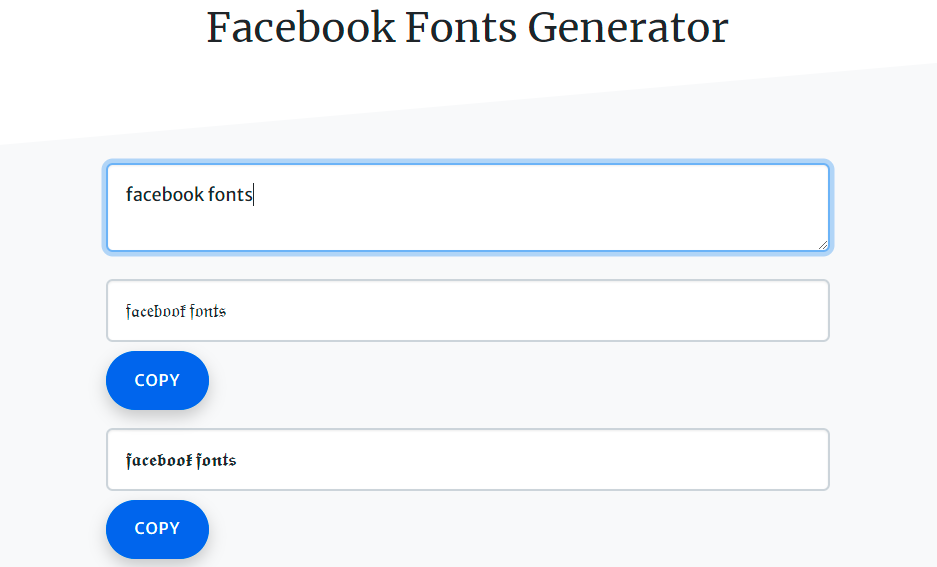Click the bold Fraktur 'facebook fonts' text

click(x=181, y=460)
